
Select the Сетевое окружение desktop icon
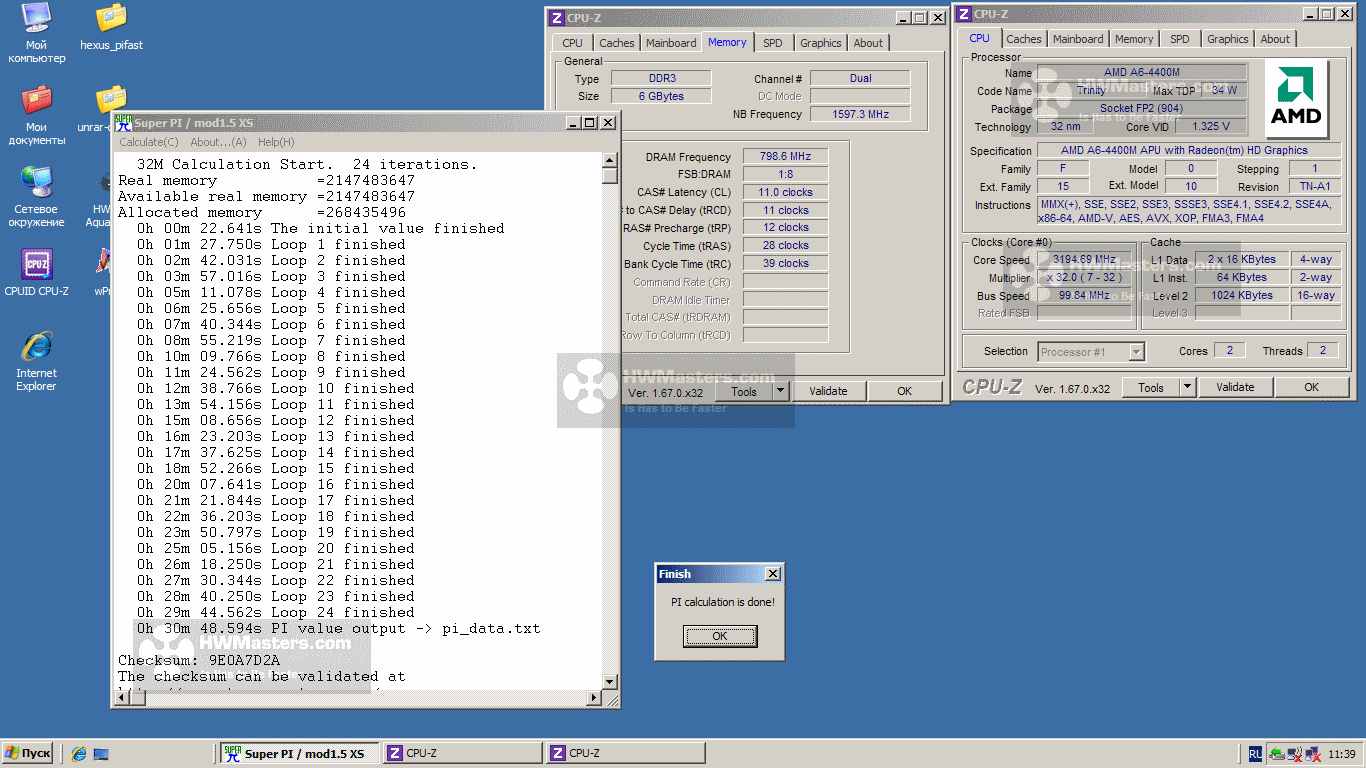point(36,197)
